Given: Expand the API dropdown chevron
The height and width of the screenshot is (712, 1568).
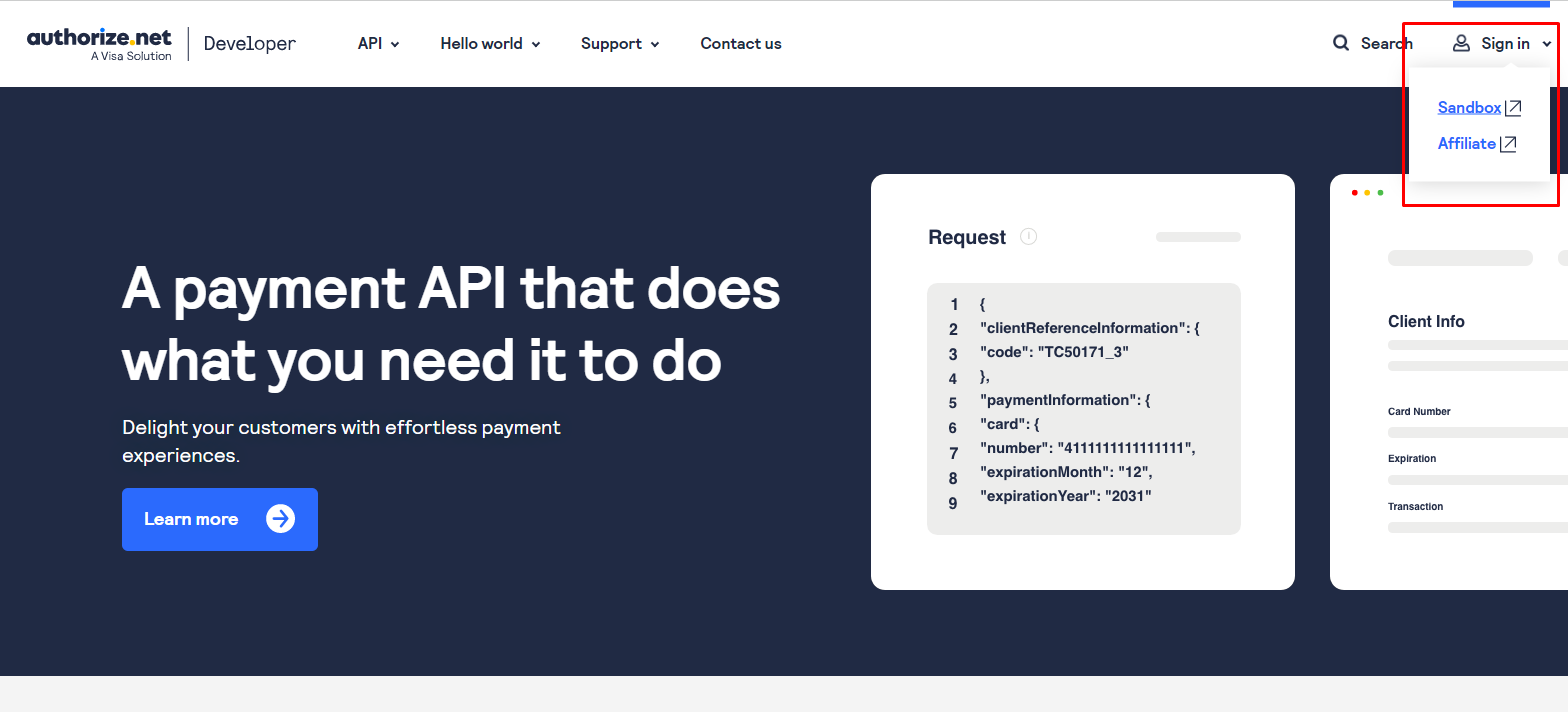Looking at the screenshot, I should click(395, 44).
